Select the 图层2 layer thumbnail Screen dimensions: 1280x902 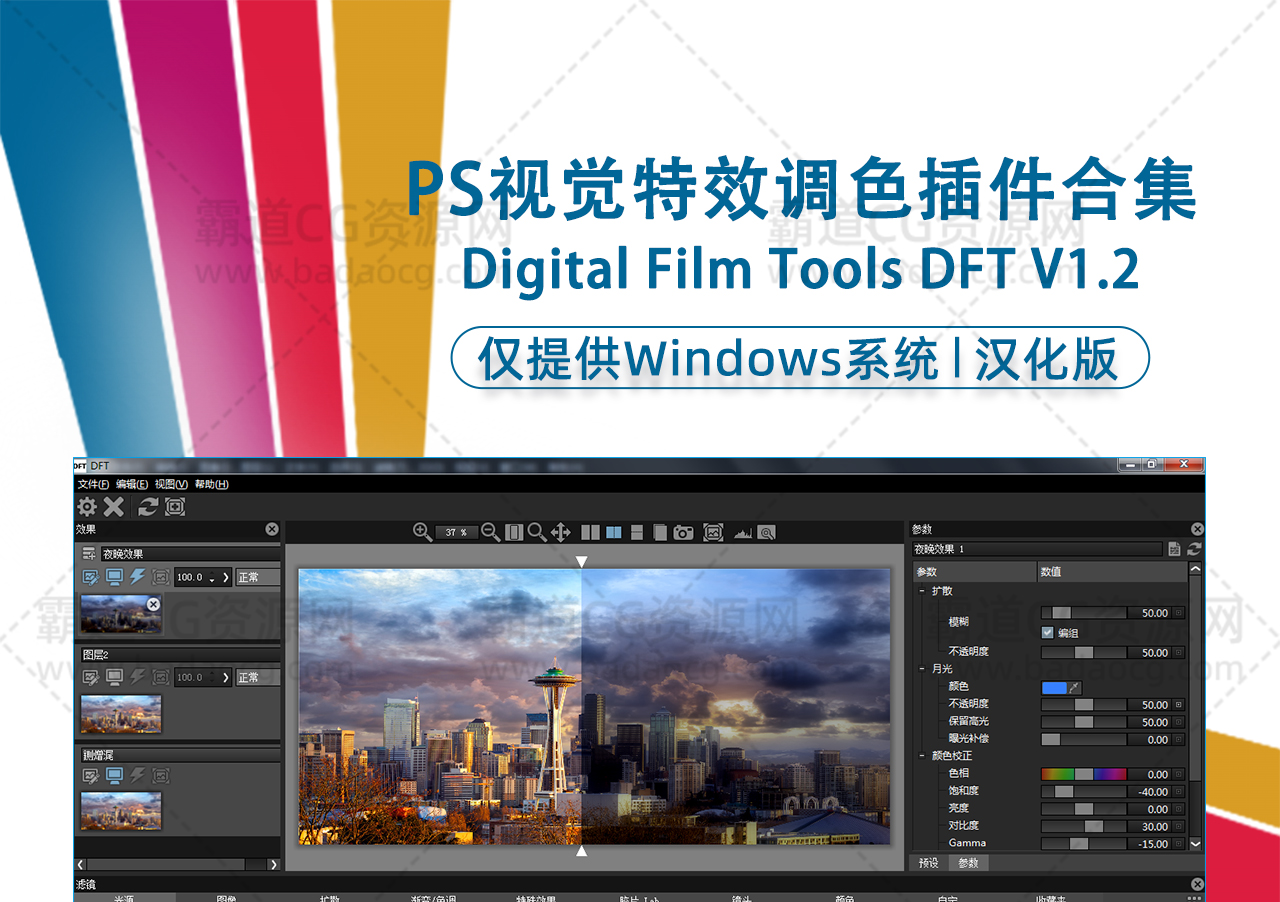pos(120,714)
